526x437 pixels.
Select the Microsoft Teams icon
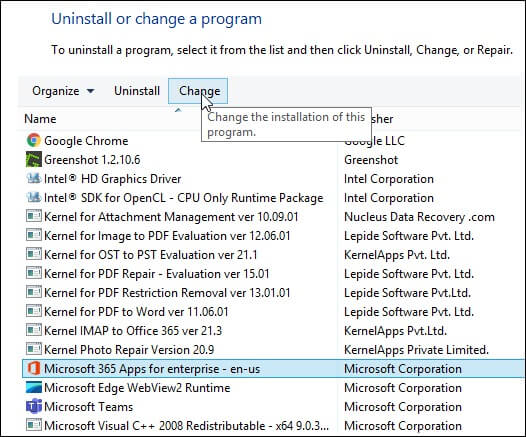[34, 406]
